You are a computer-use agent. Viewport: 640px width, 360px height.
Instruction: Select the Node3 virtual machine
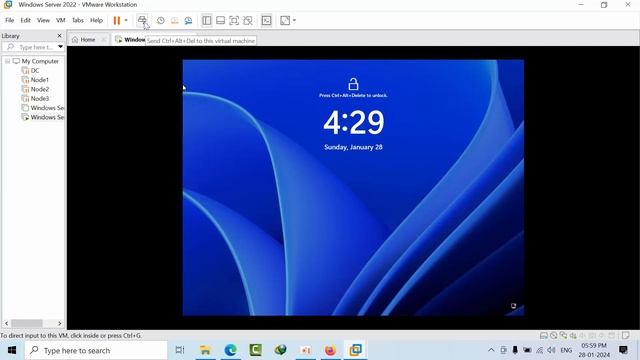coord(40,99)
